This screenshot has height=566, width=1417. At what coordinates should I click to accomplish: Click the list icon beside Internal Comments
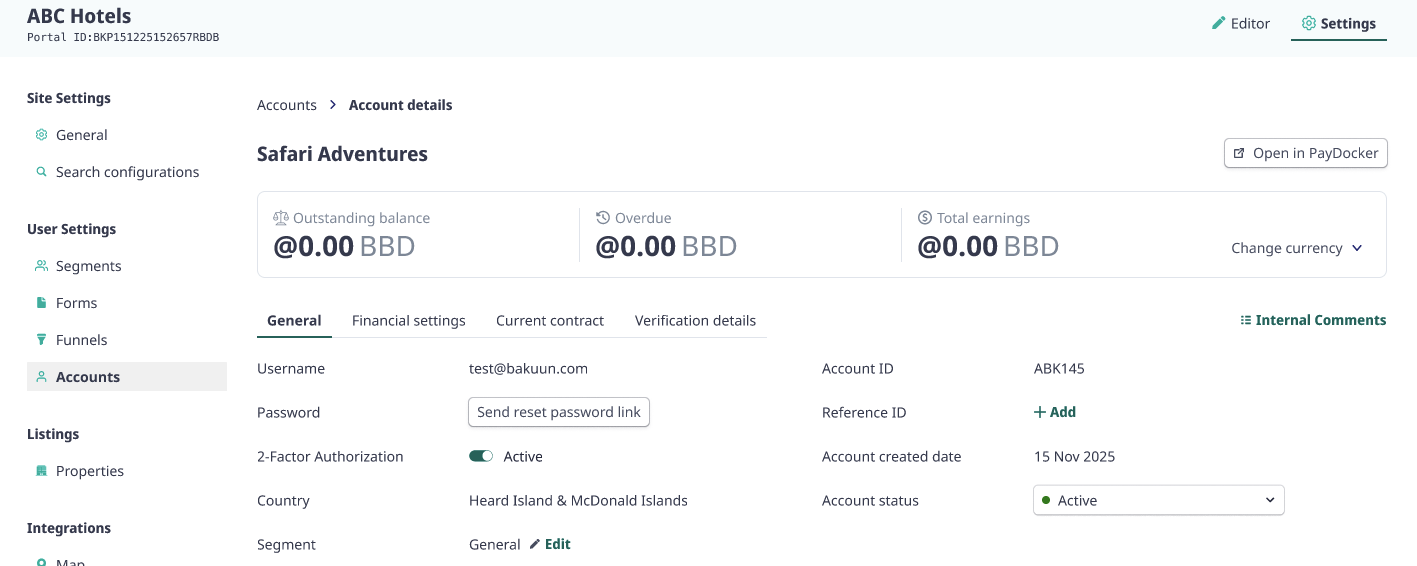[x=1246, y=321]
